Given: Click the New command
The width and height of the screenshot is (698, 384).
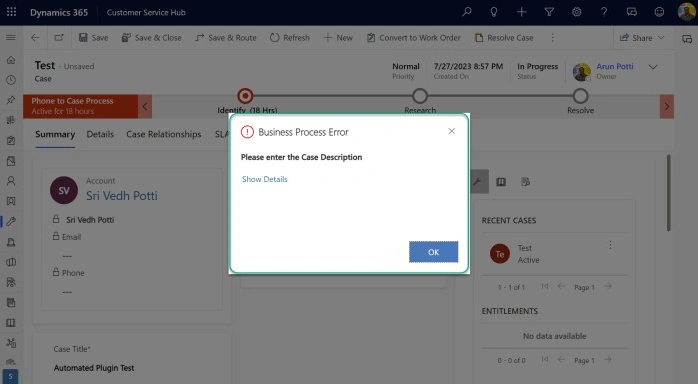Looking at the screenshot, I should [x=338, y=38].
